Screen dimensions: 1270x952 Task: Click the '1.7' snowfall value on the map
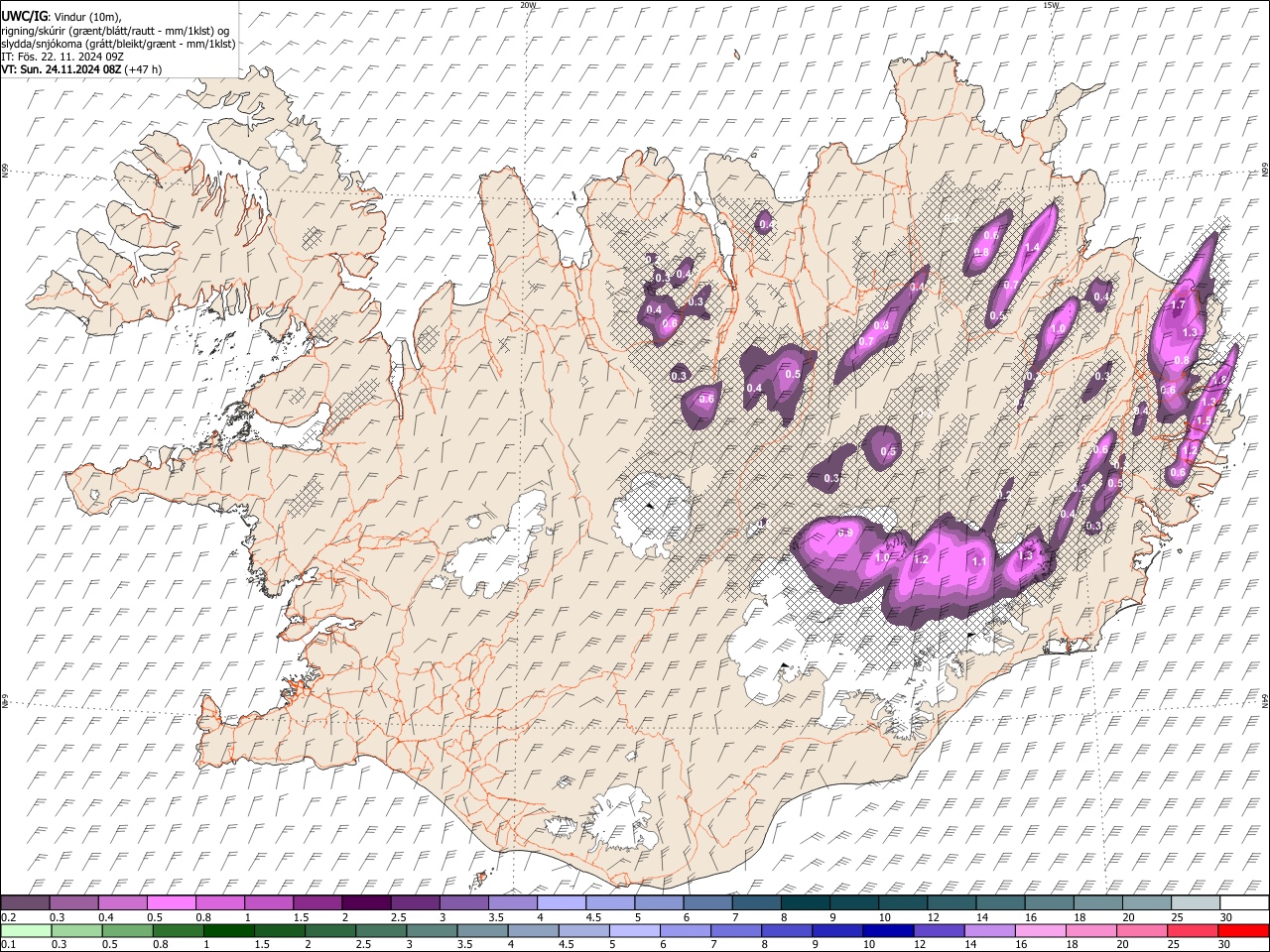(x=1179, y=304)
